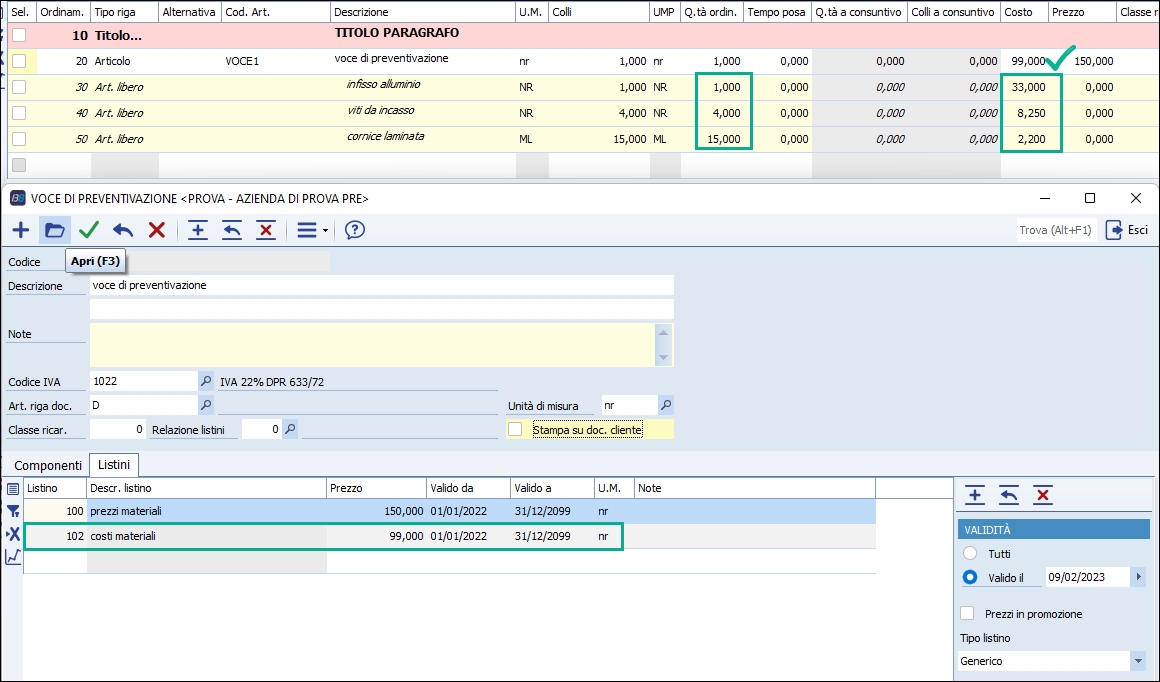Click the Esci button

1127,231
